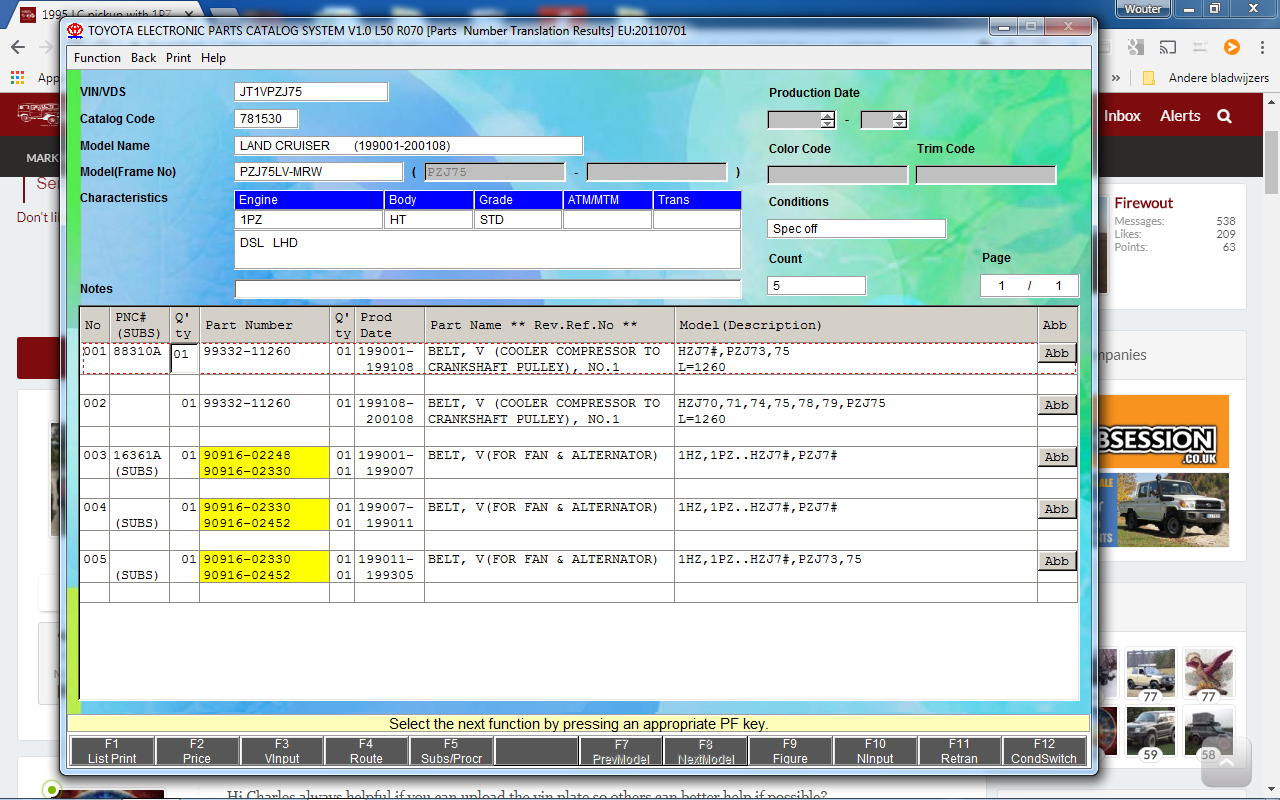
Task: Click the F1 List Print button
Action: [112, 751]
